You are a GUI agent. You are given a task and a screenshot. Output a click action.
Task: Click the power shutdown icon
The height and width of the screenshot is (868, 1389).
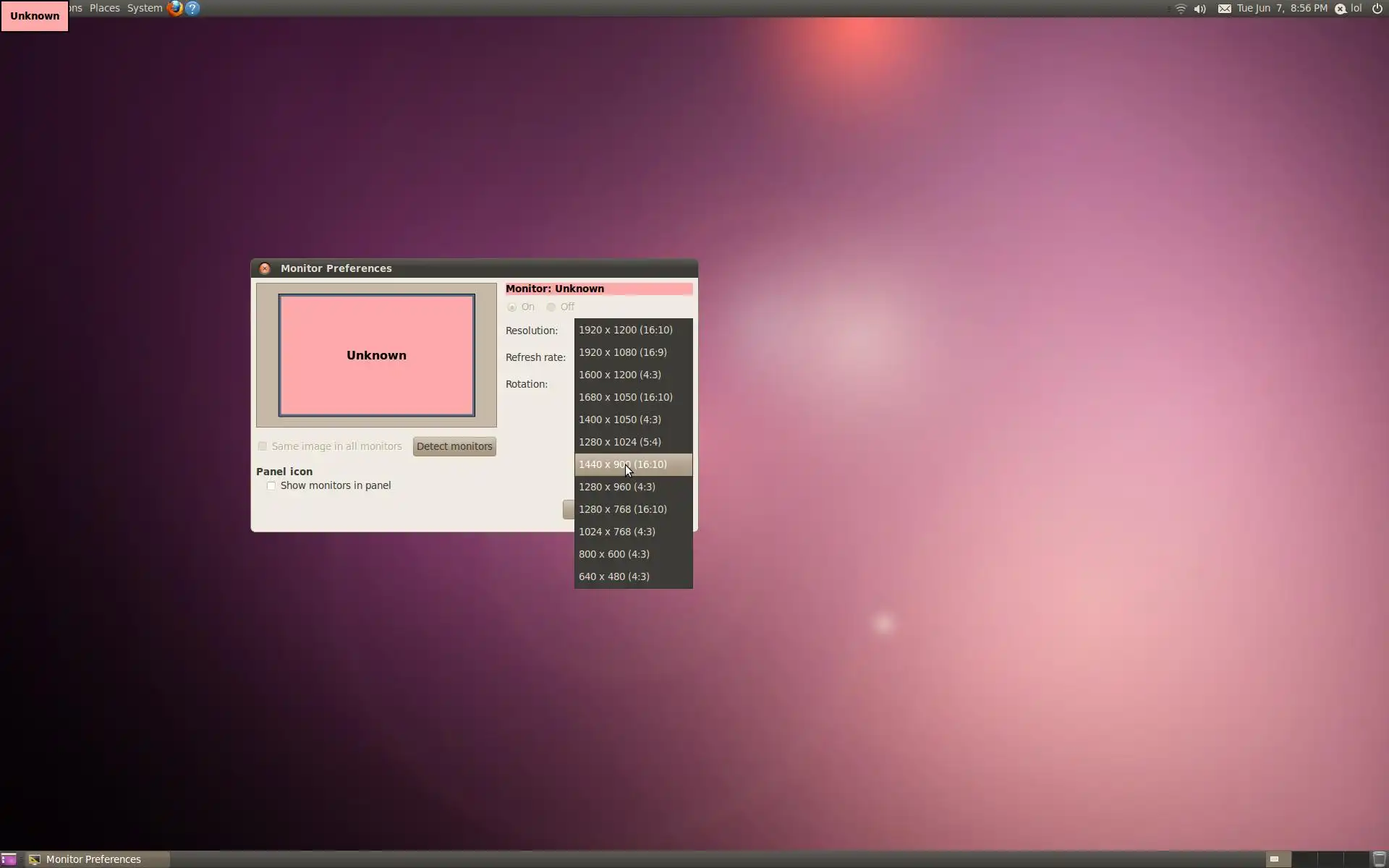tap(1377, 9)
